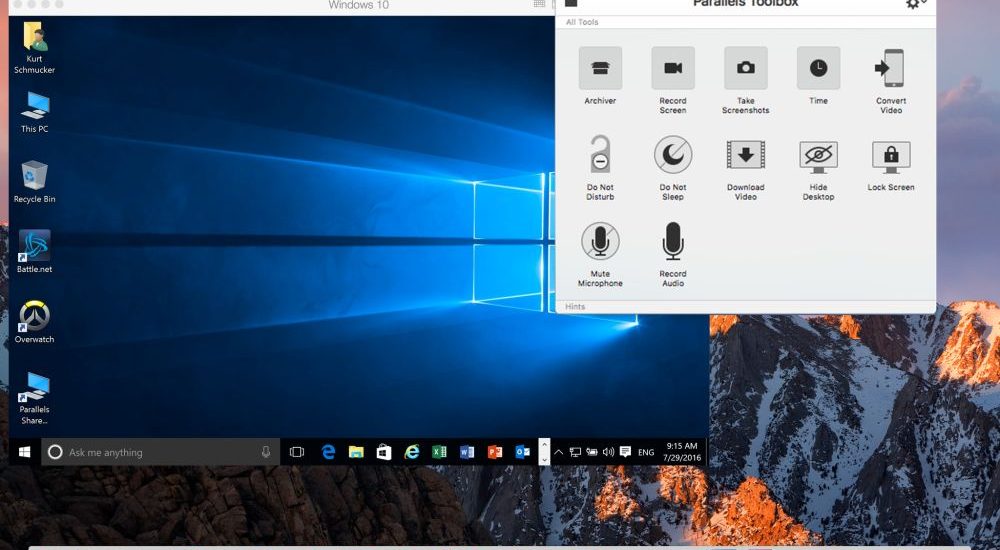Open the Windows Store from taskbar
Screen dimensions: 1000x550
(384, 452)
